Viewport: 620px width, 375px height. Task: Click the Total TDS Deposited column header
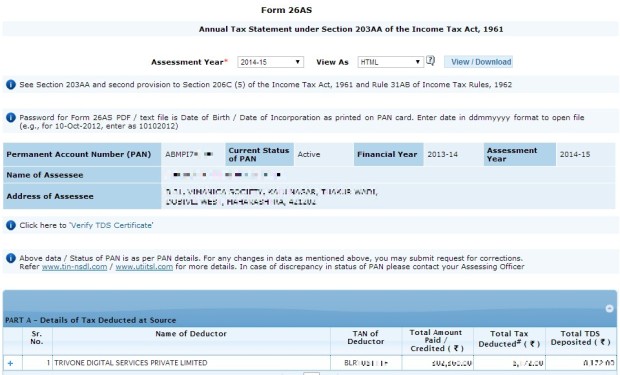coord(580,338)
